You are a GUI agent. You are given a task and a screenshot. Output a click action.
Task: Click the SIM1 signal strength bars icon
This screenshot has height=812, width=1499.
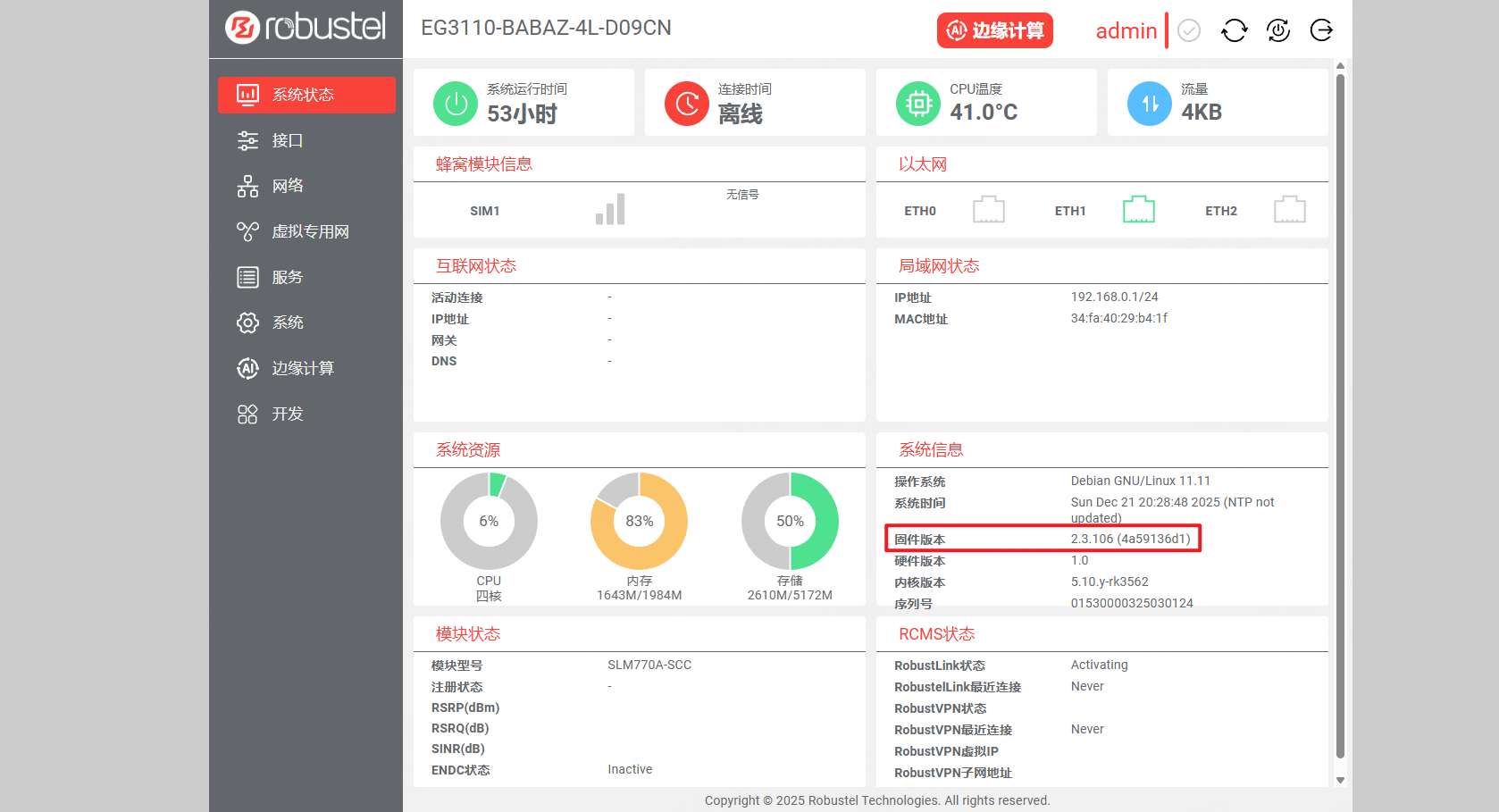pos(610,210)
